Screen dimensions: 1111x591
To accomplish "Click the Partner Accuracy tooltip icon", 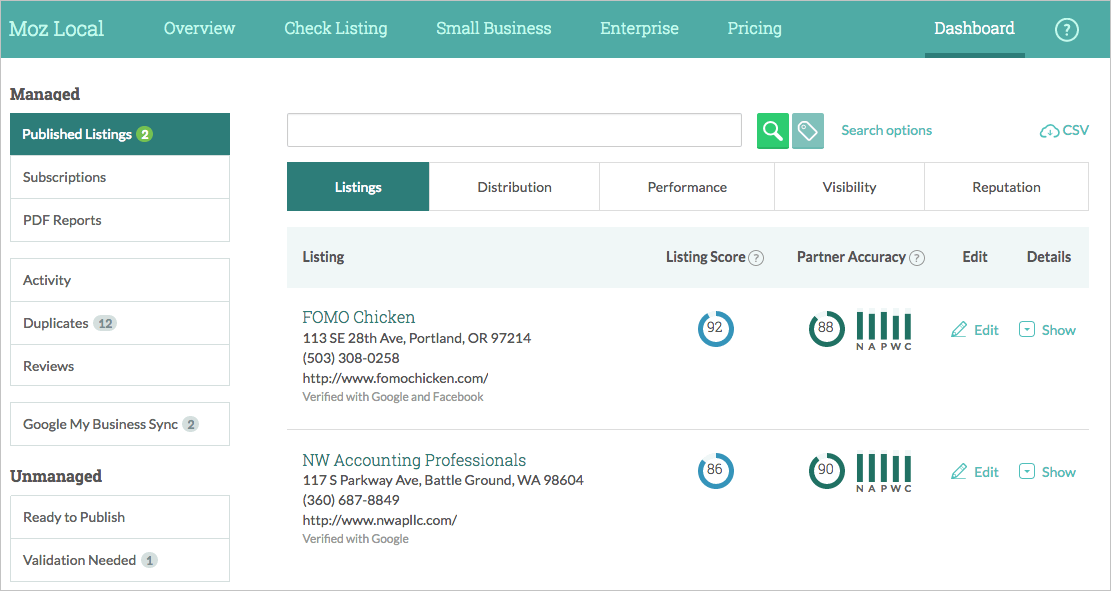I will coord(917,257).
